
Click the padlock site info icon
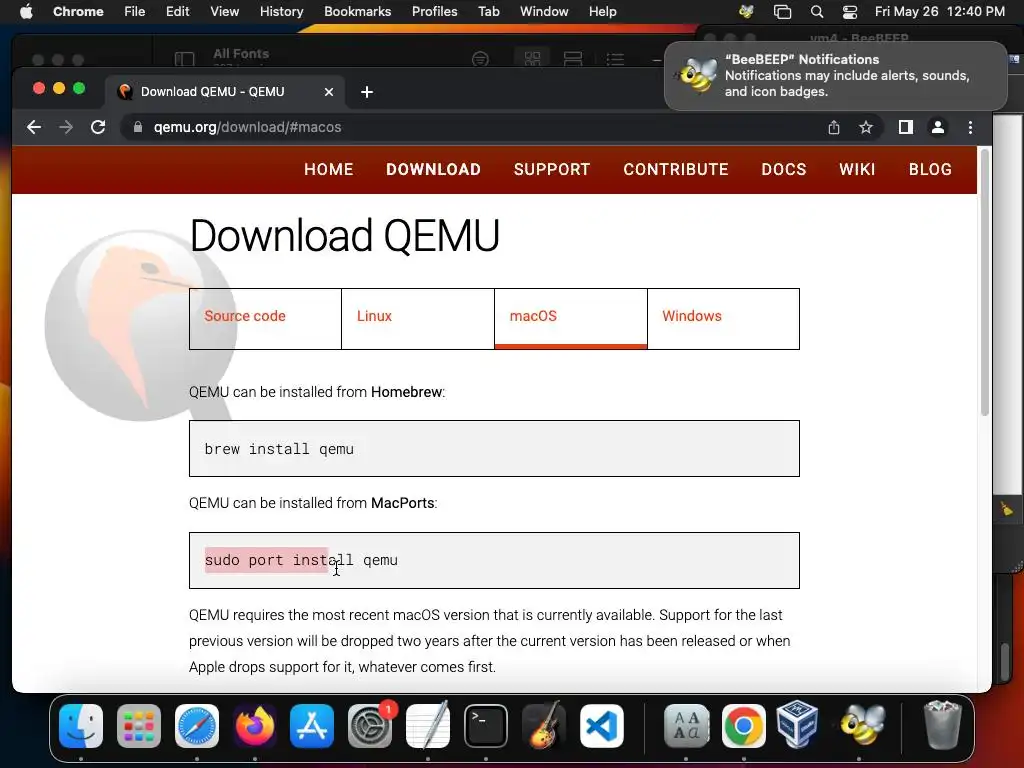click(138, 127)
